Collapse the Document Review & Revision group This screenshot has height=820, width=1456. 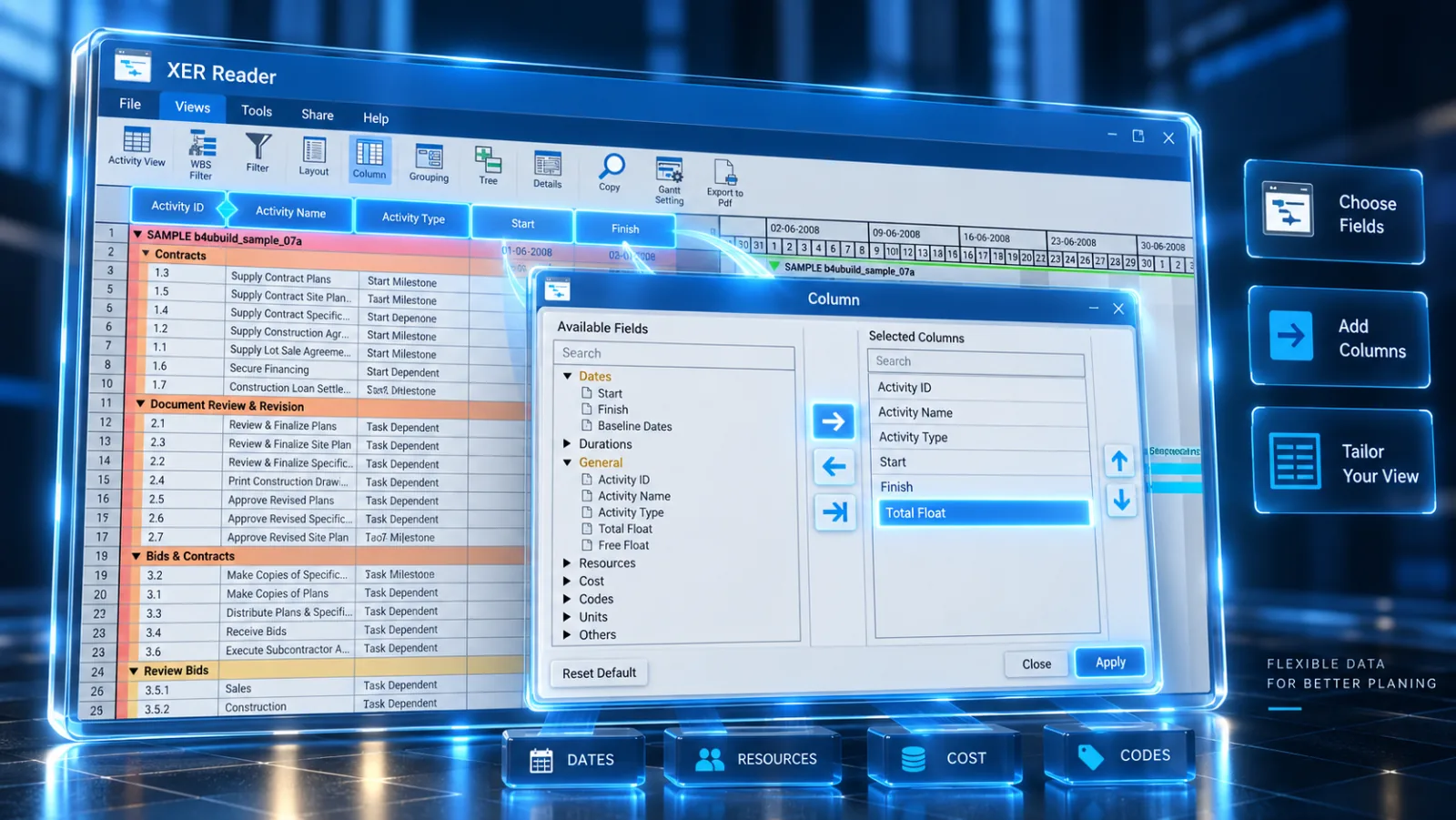(141, 403)
